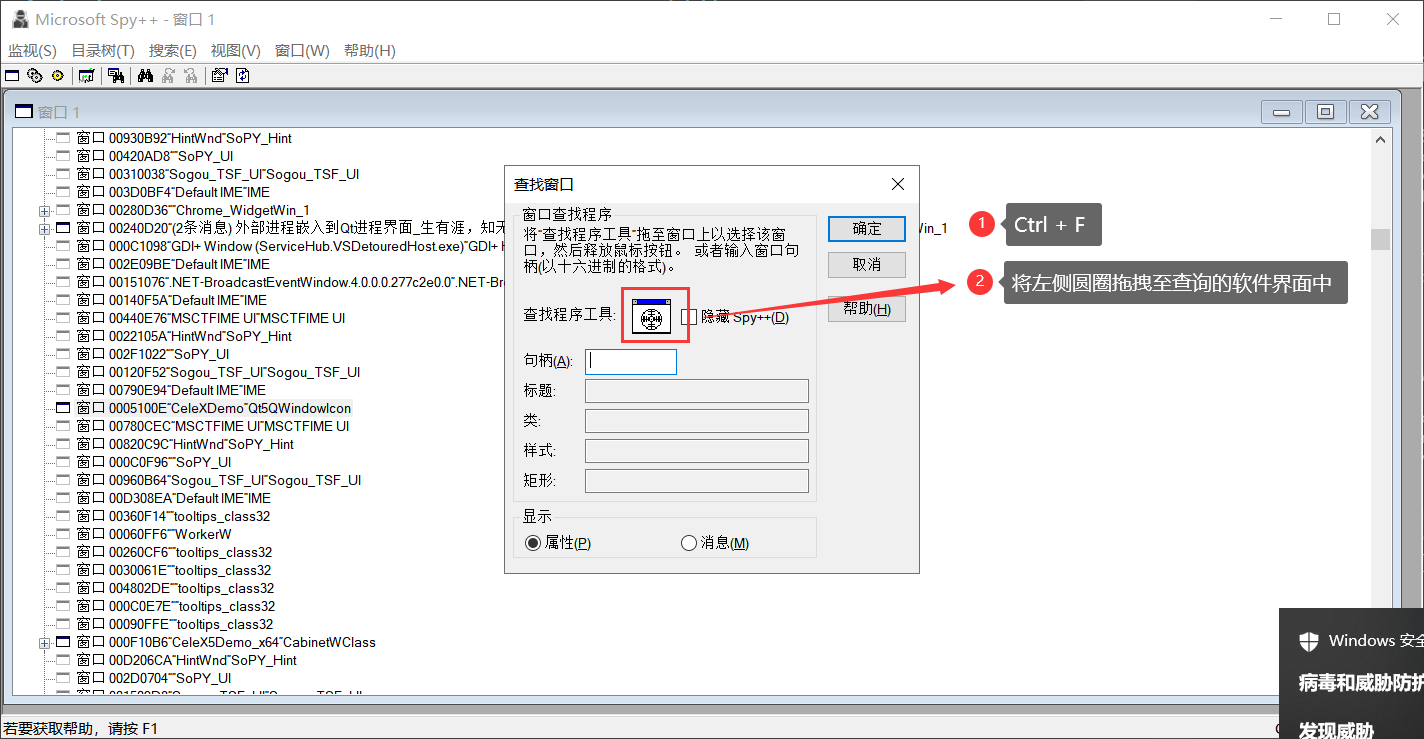Select row 003D0BF4 Default IME
The image size is (1424, 739).
coord(174,192)
